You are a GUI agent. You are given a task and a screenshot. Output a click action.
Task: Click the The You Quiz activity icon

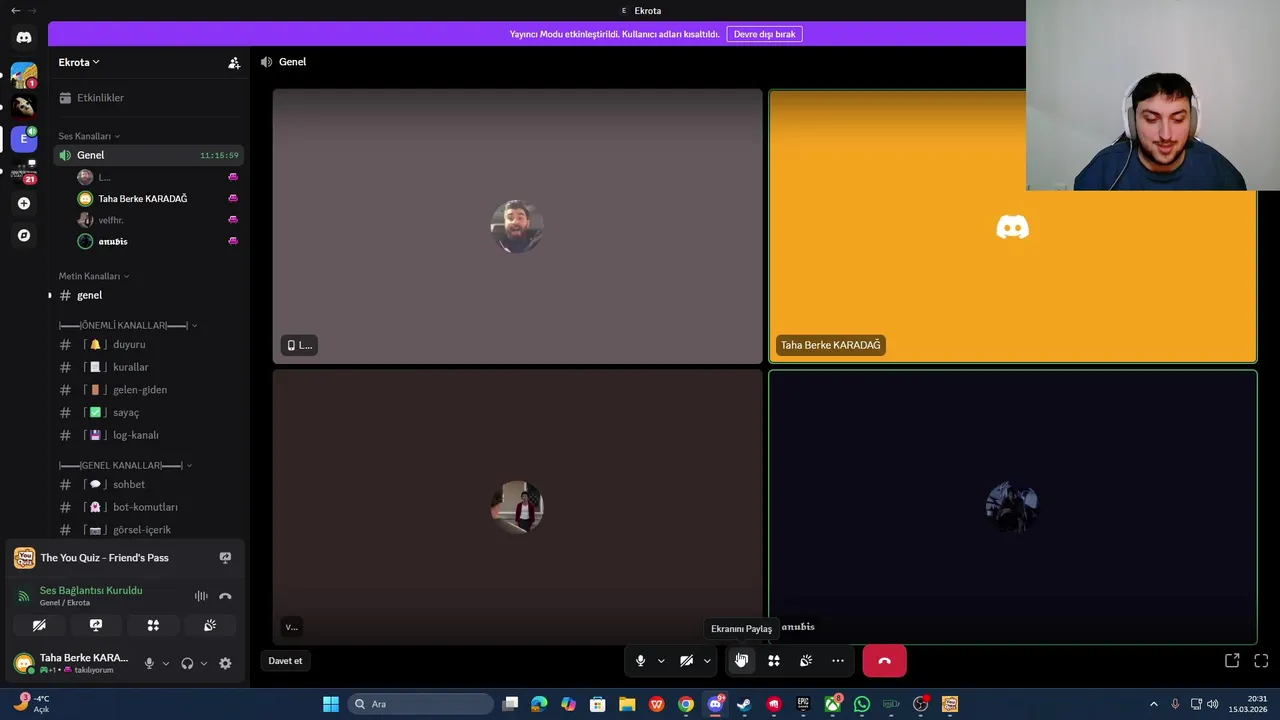[24, 558]
